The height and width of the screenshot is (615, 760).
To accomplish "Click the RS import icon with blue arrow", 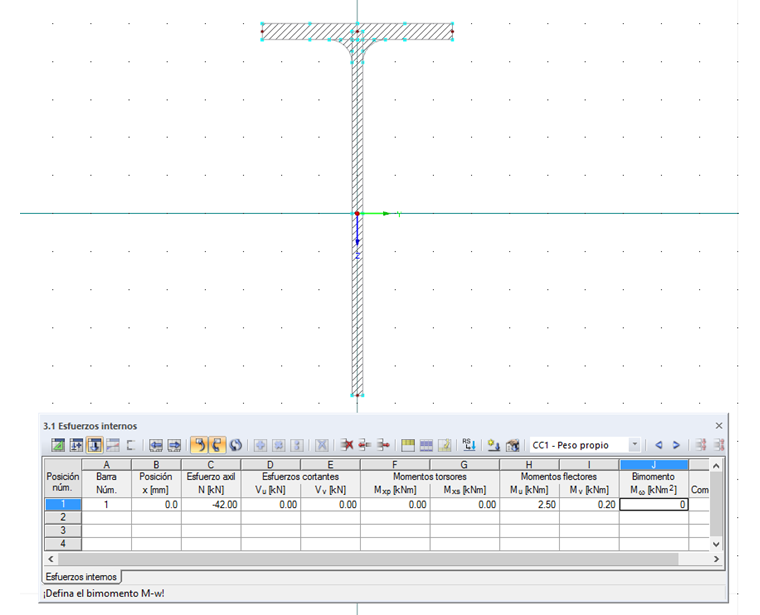I will (469, 445).
